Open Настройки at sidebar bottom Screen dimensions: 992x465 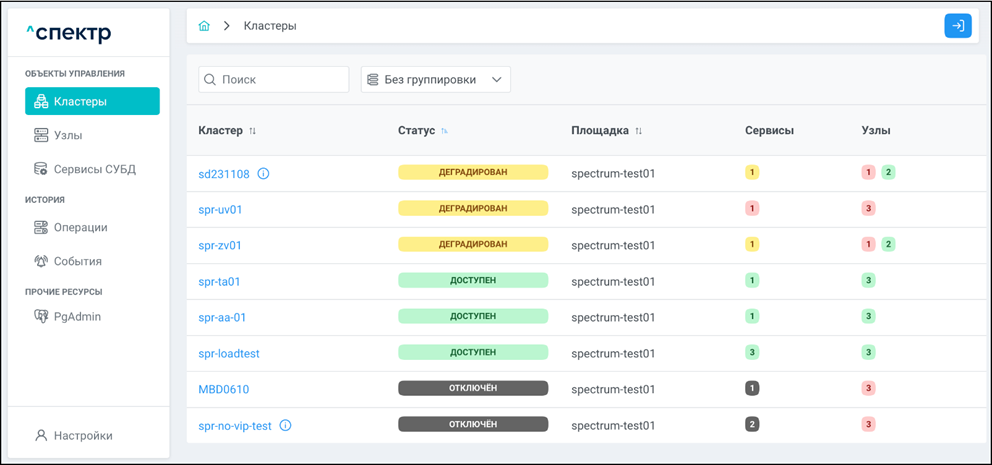tap(82, 436)
